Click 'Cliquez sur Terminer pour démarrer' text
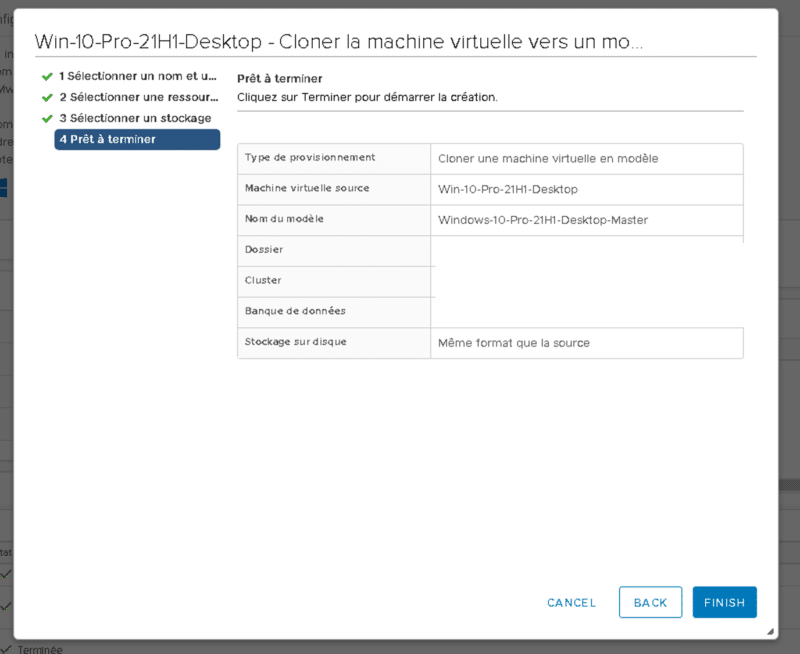This screenshot has height=654, width=800. tap(367, 97)
